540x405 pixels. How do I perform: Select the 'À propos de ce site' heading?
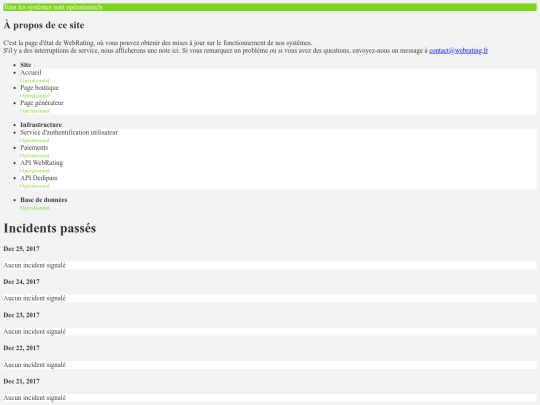click(x=44, y=25)
